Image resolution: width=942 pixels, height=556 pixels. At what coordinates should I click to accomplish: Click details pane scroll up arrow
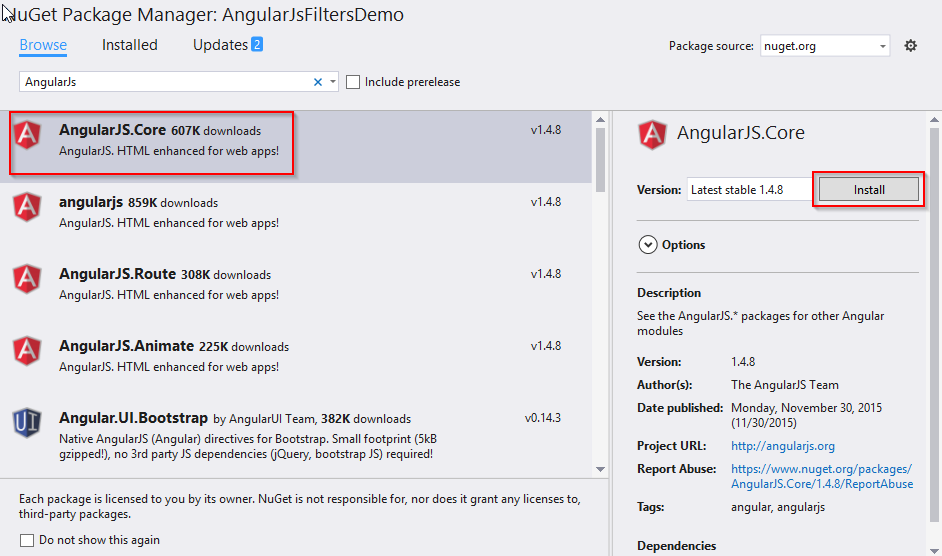pyautogui.click(x=934, y=120)
